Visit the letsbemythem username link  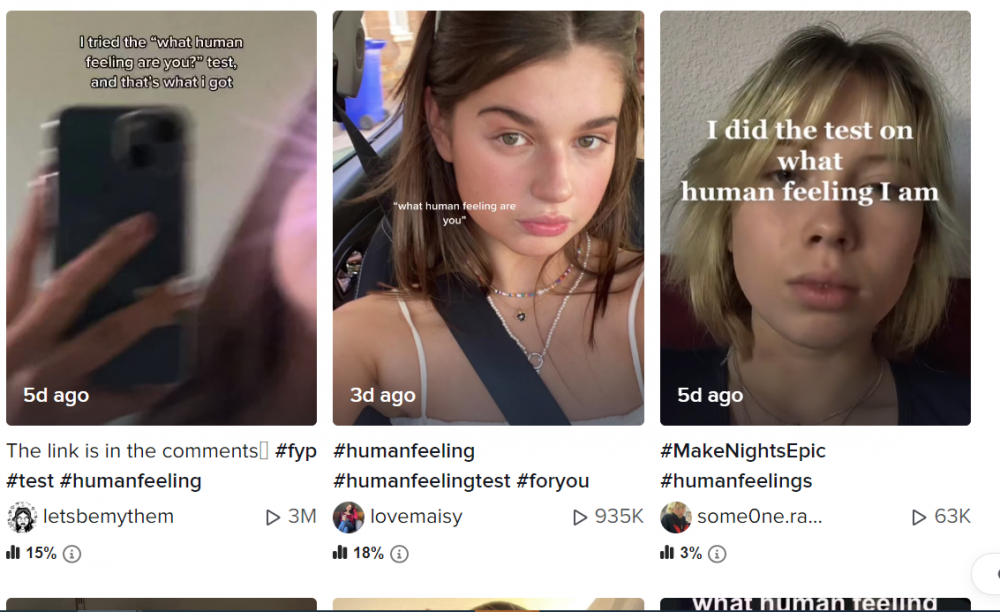pos(108,517)
